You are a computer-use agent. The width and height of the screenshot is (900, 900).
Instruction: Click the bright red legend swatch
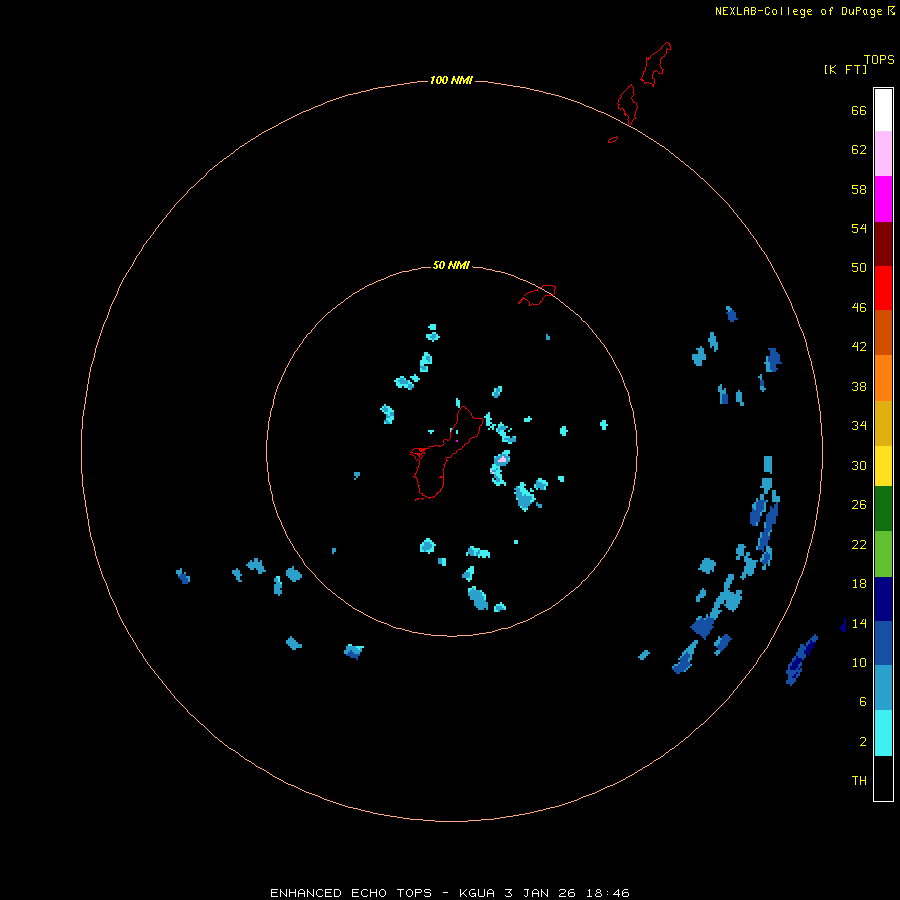coord(883,288)
